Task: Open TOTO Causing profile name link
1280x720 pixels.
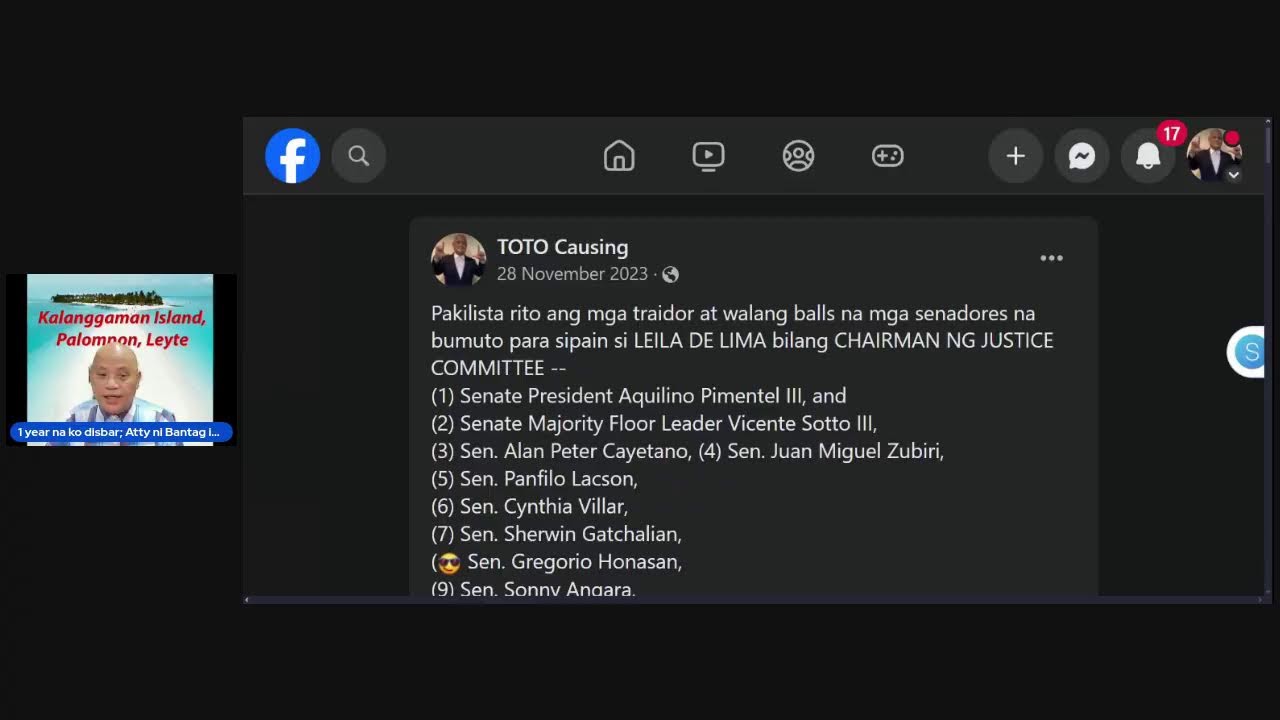Action: pos(562,247)
